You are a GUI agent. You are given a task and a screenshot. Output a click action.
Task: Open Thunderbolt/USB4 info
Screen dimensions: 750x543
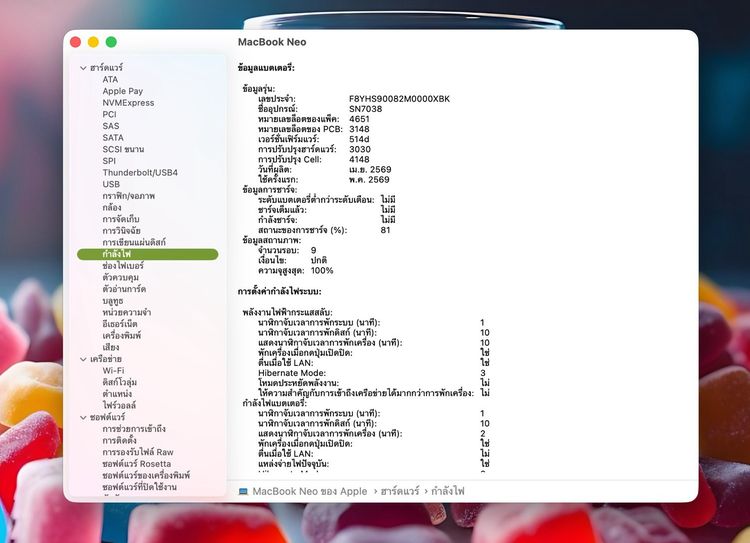tap(140, 173)
